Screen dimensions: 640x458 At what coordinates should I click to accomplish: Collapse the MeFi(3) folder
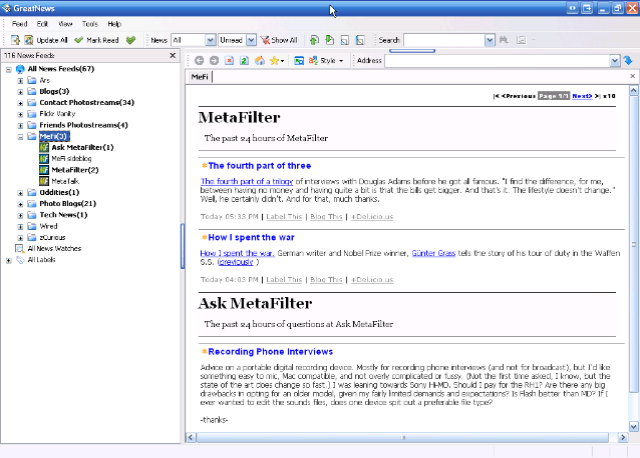20,137
